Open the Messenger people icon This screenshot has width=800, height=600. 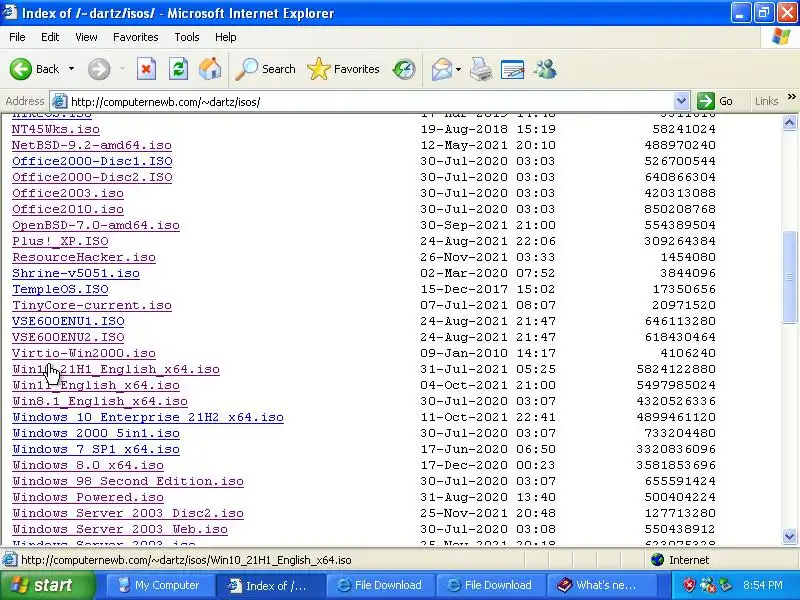[545, 69]
